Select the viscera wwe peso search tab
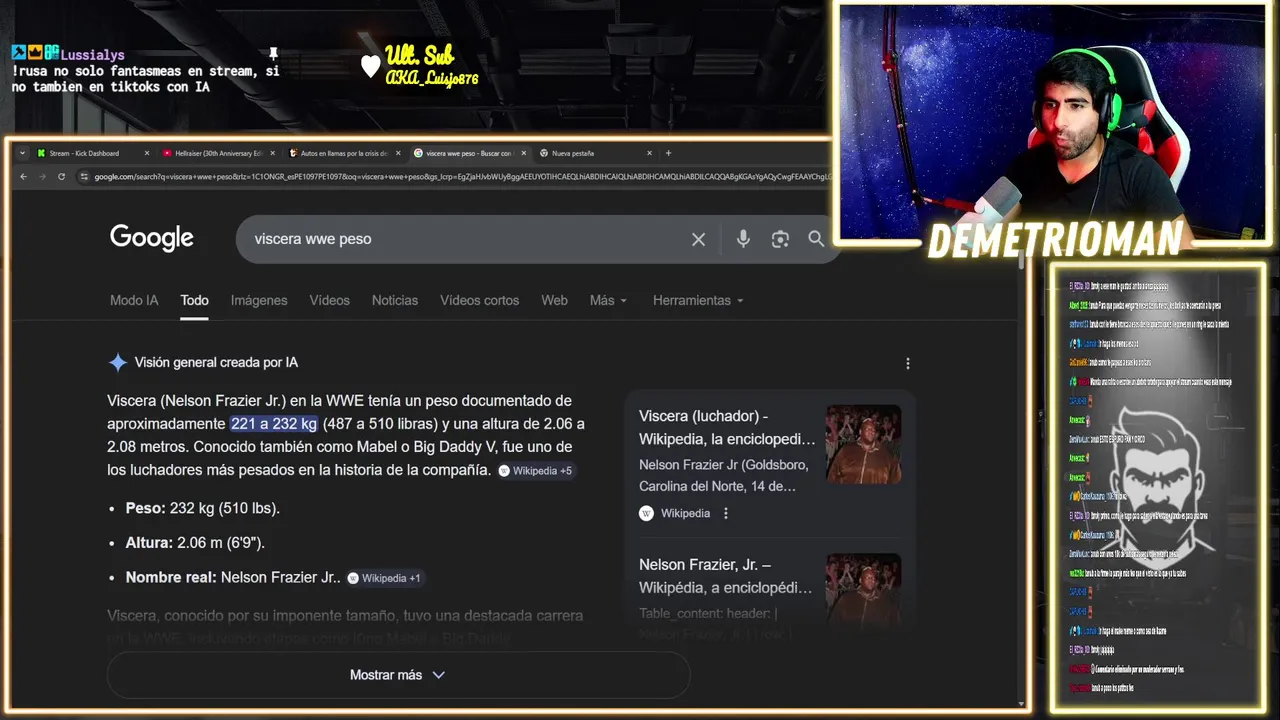The image size is (1280, 720). (468, 153)
